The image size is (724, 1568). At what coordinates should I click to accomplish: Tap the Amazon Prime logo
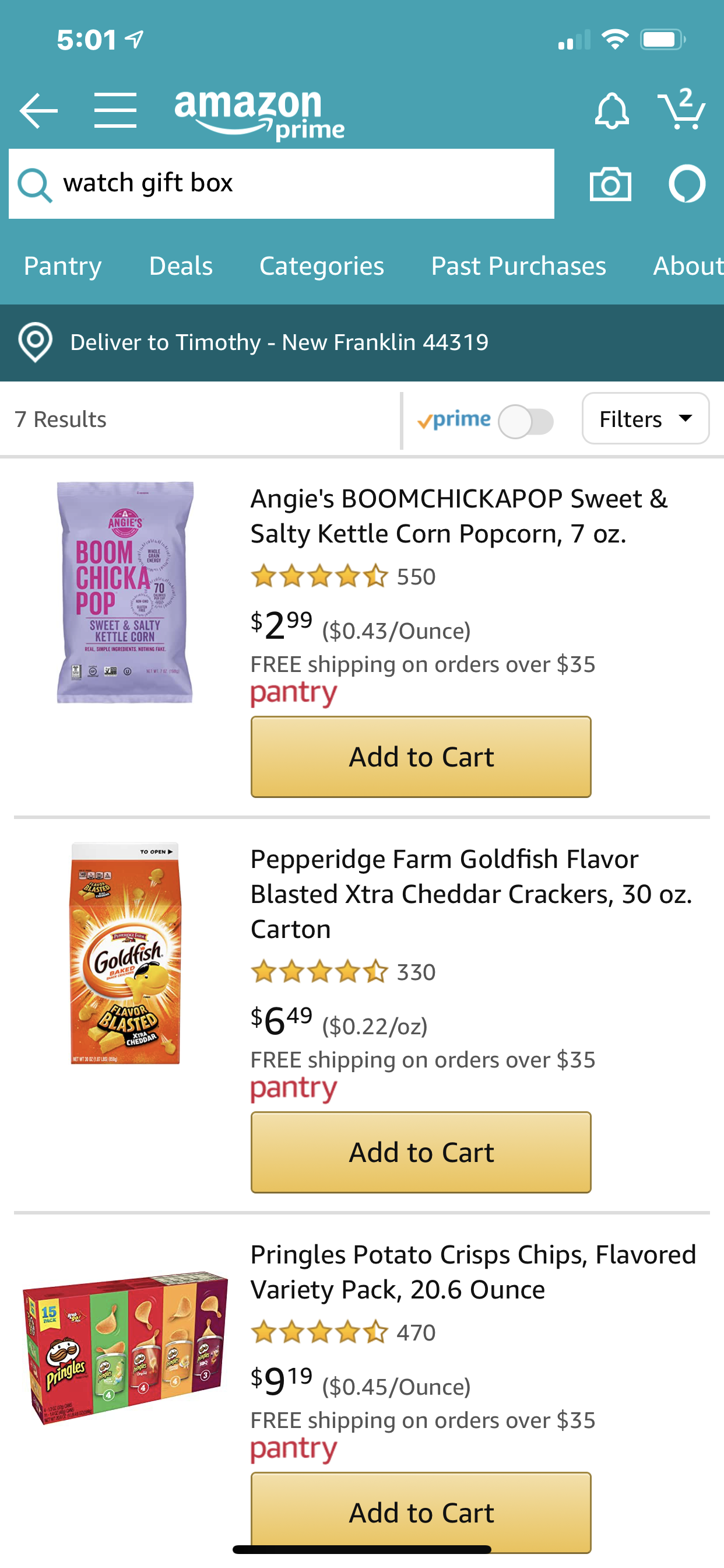coord(259,114)
